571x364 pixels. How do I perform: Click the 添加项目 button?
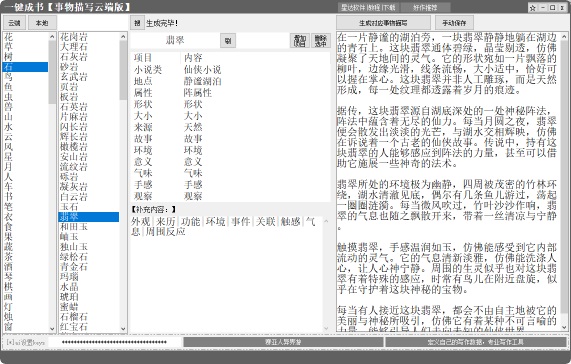tap(300, 40)
